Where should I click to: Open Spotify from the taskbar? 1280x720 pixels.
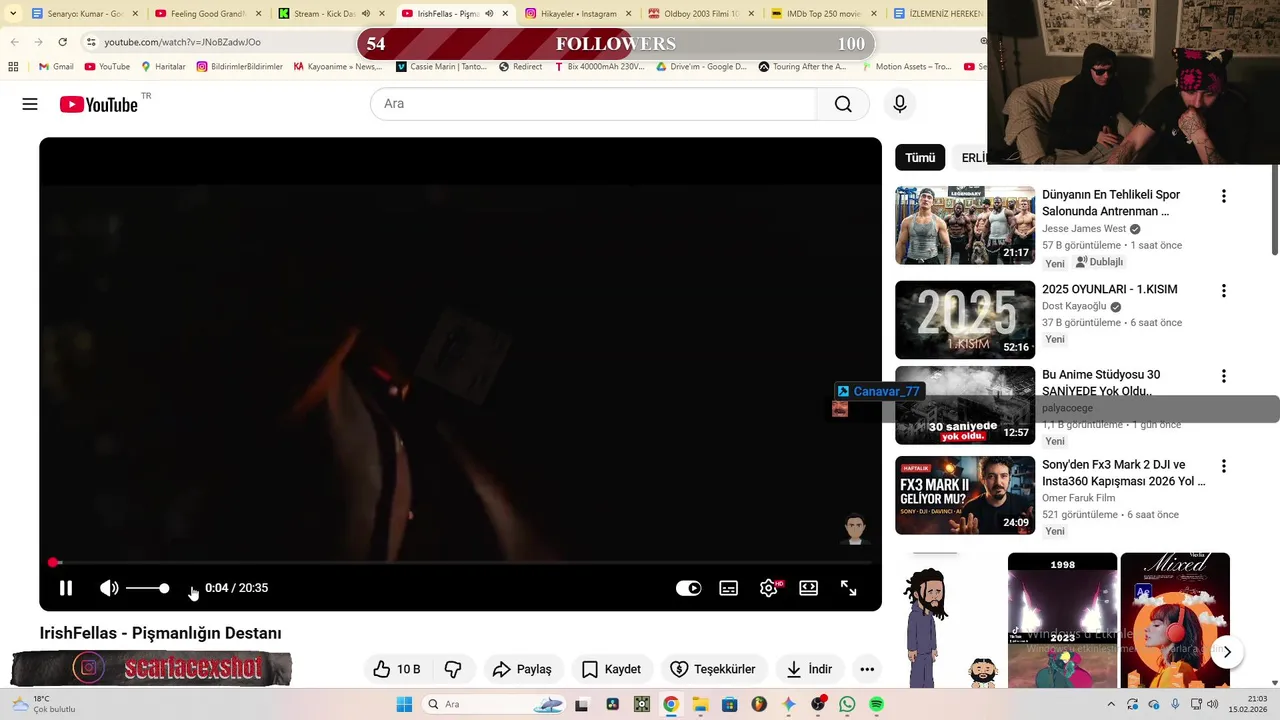click(876, 704)
